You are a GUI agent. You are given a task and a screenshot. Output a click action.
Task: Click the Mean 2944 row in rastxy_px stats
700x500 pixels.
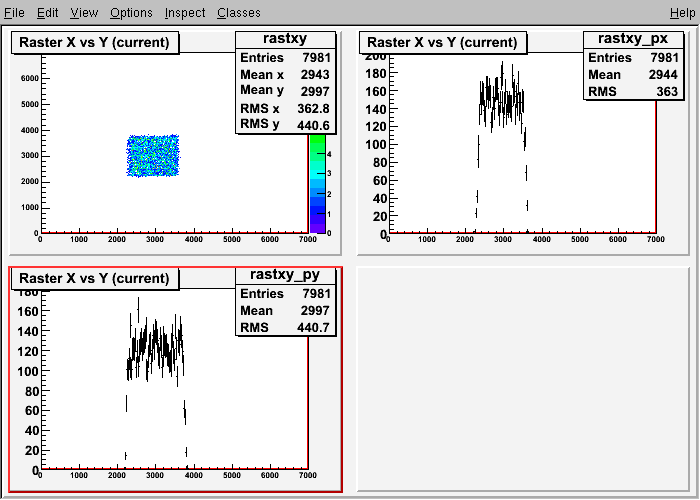633,75
